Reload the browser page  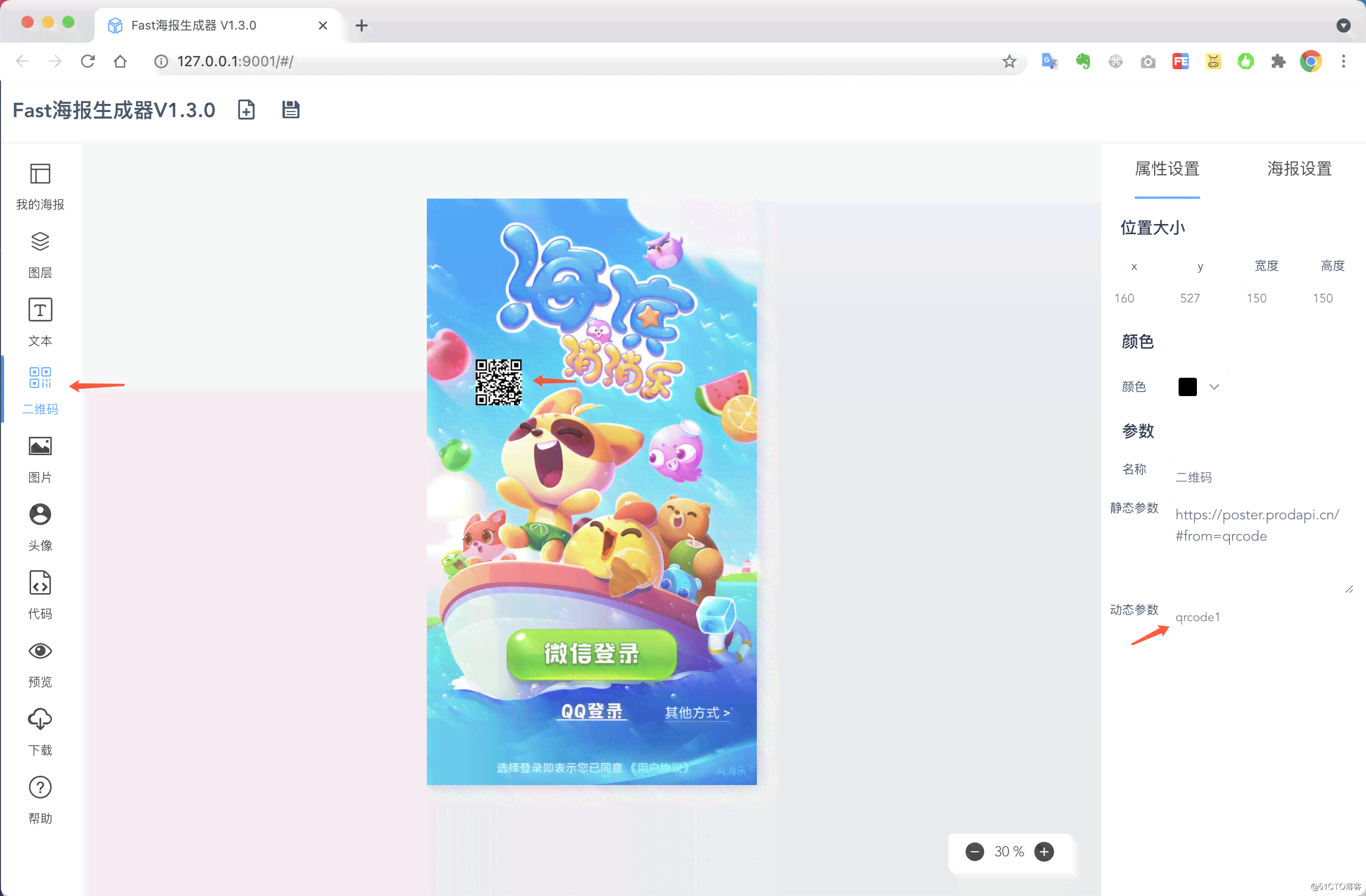87,61
